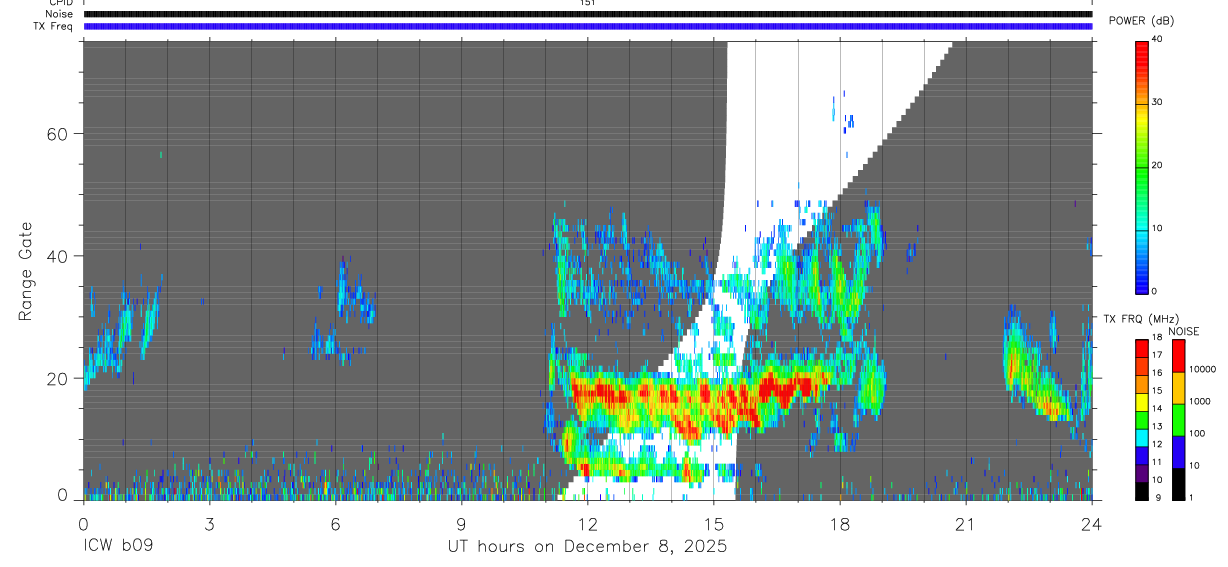Click the "3" tick on UT hours axis

click(x=209, y=523)
